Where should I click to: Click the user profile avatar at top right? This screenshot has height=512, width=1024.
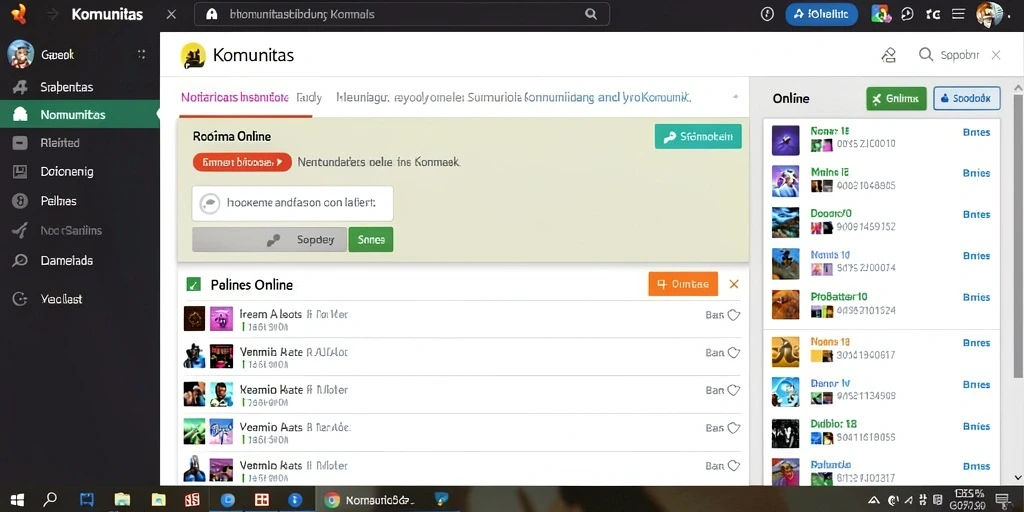click(x=989, y=14)
